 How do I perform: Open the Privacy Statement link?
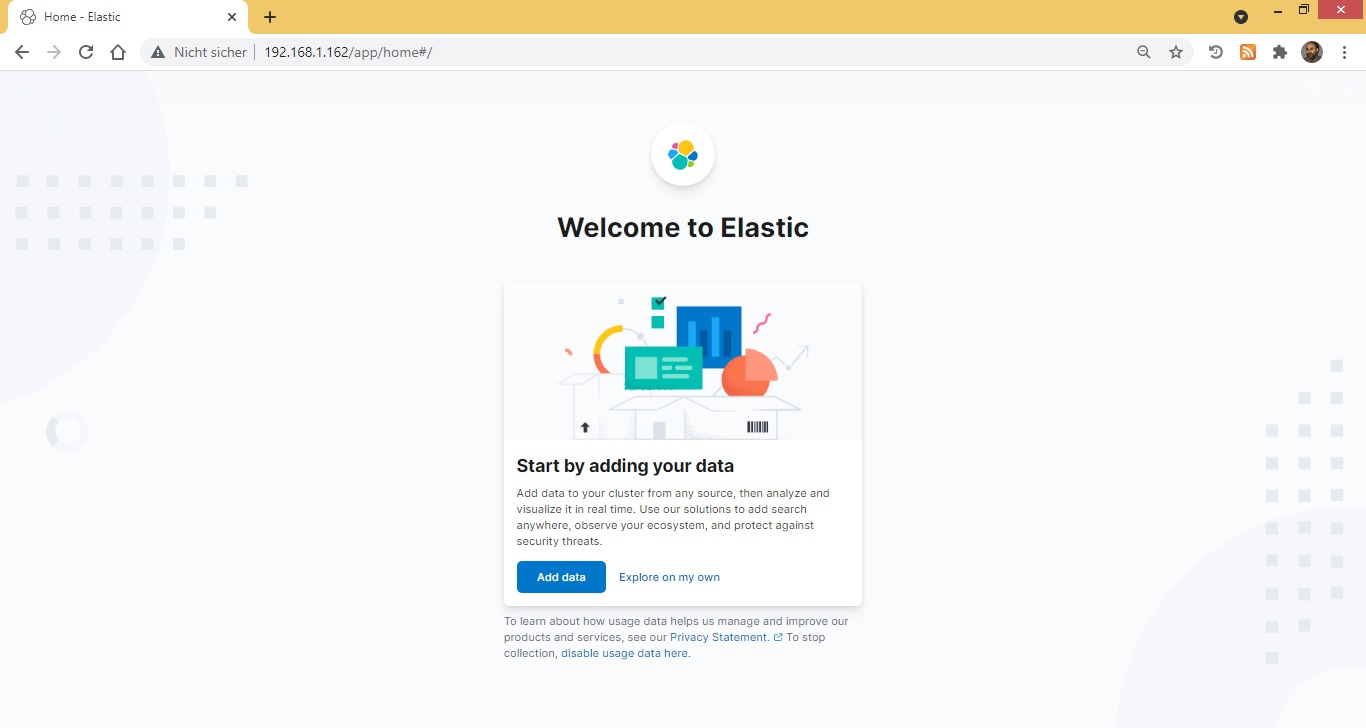719,637
